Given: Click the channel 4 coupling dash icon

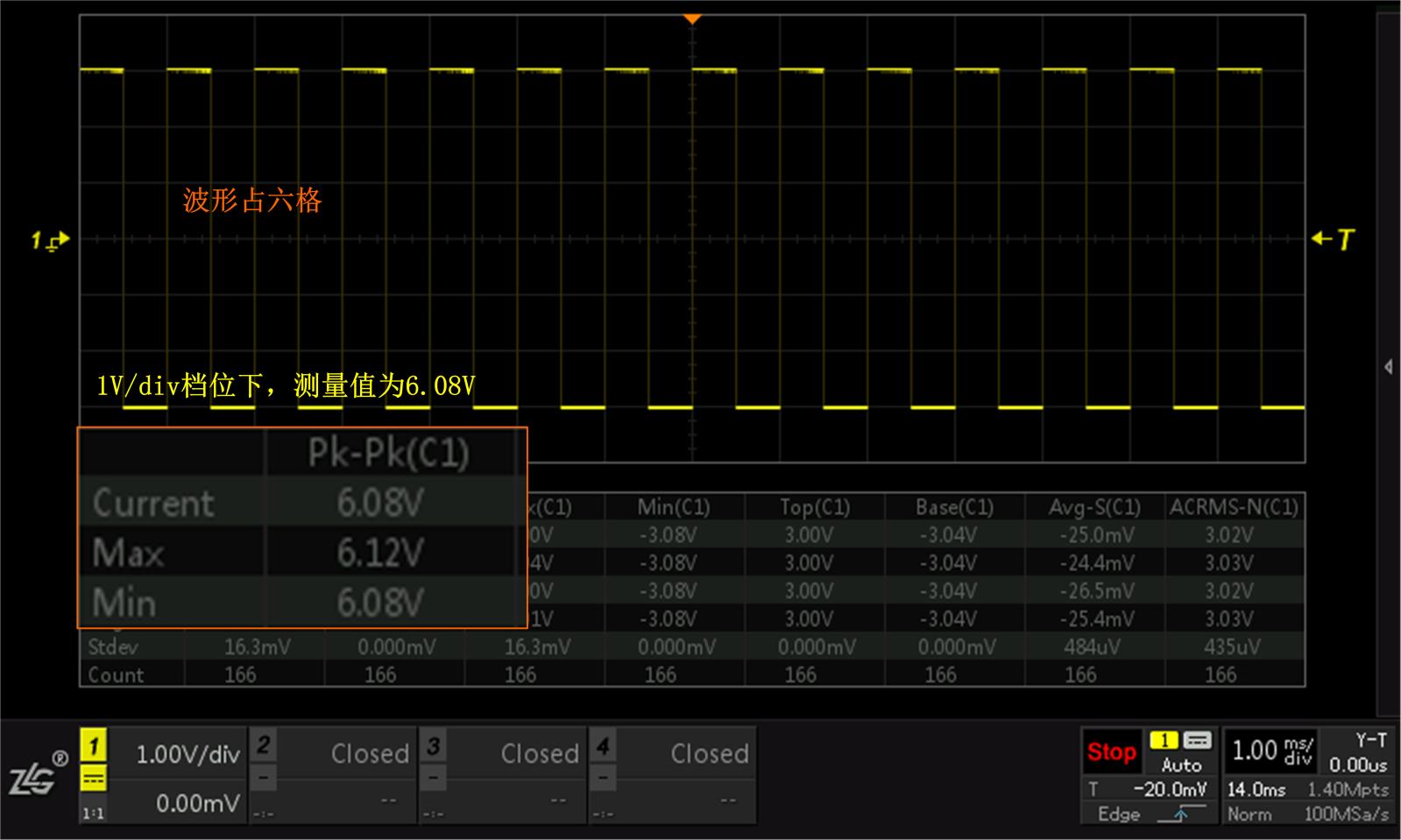Looking at the screenshot, I should (603, 777).
